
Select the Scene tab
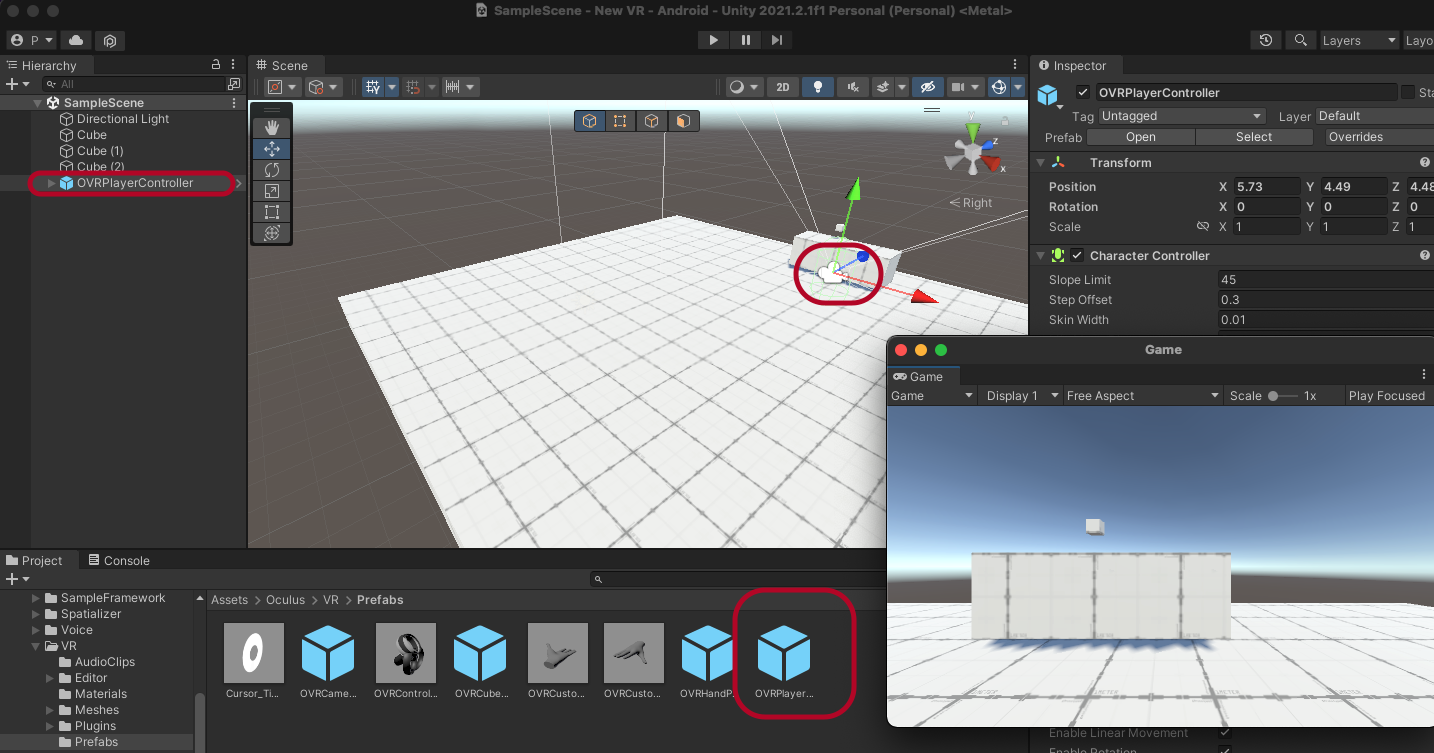282,65
